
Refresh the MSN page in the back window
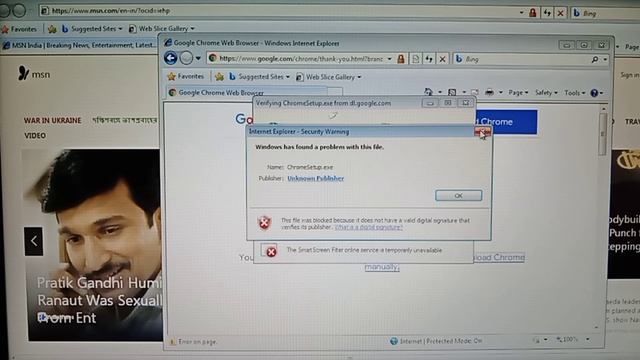[x=547, y=13]
